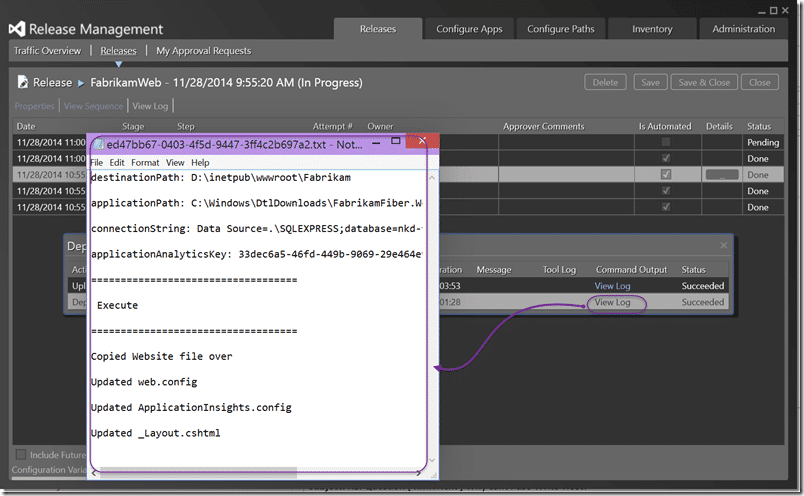Screen dimensions: 804x496
Task: Click the Date column header
Action: click(26, 126)
